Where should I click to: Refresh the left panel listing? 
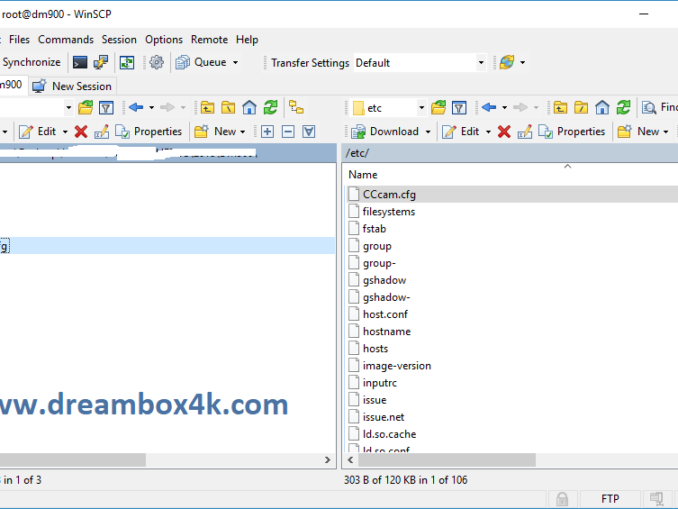[x=271, y=108]
